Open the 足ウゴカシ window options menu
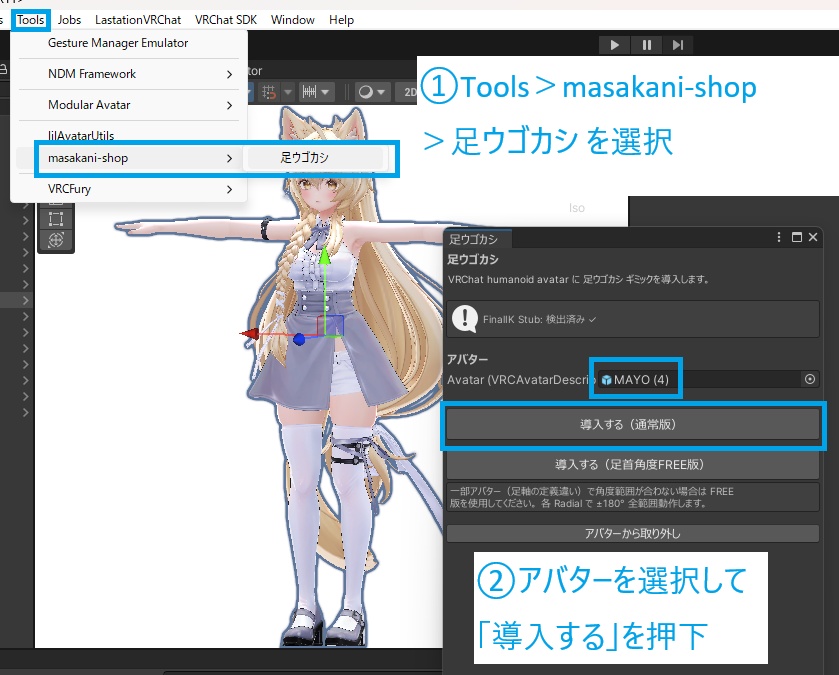 coord(779,237)
